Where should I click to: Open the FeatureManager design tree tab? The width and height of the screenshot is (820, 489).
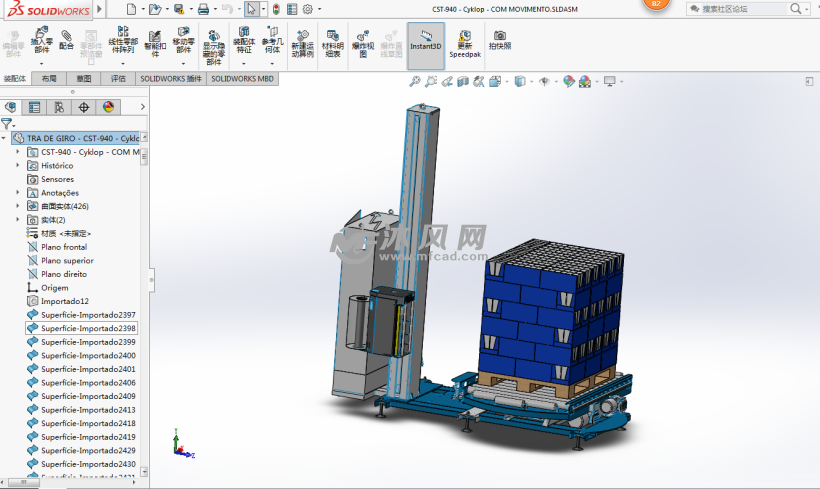pyautogui.click(x=10, y=107)
